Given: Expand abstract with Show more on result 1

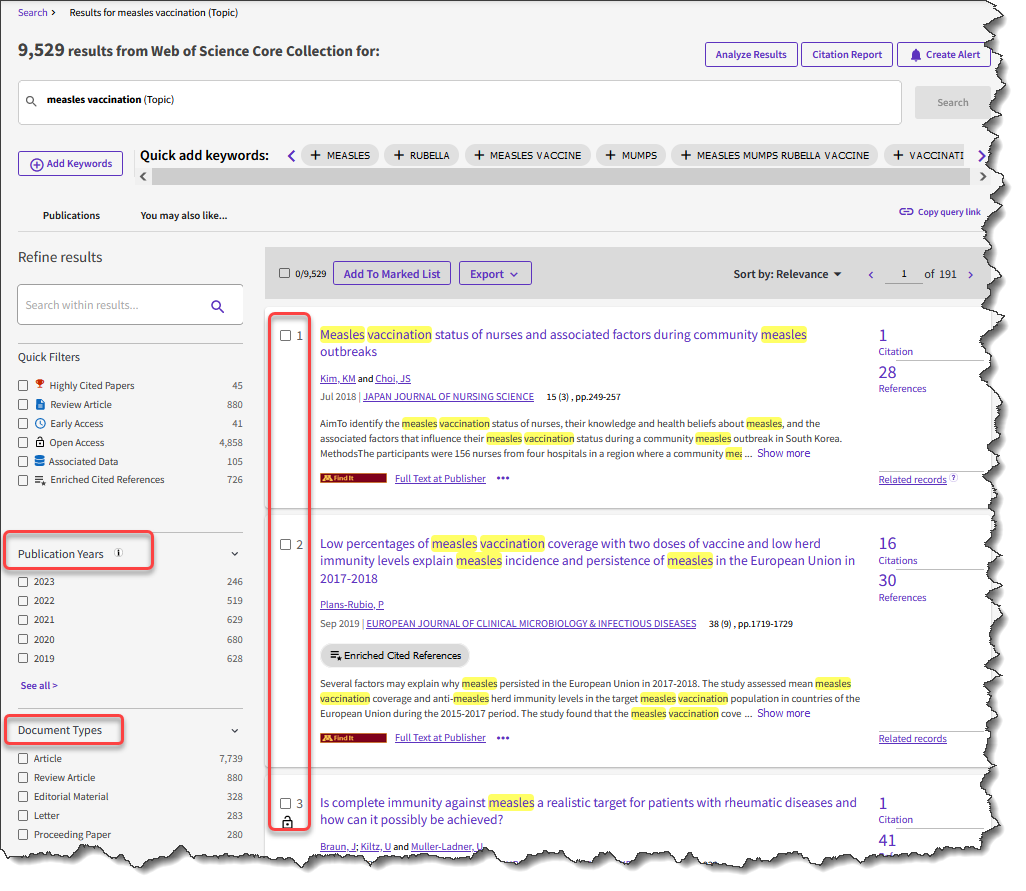Looking at the screenshot, I should tap(783, 453).
